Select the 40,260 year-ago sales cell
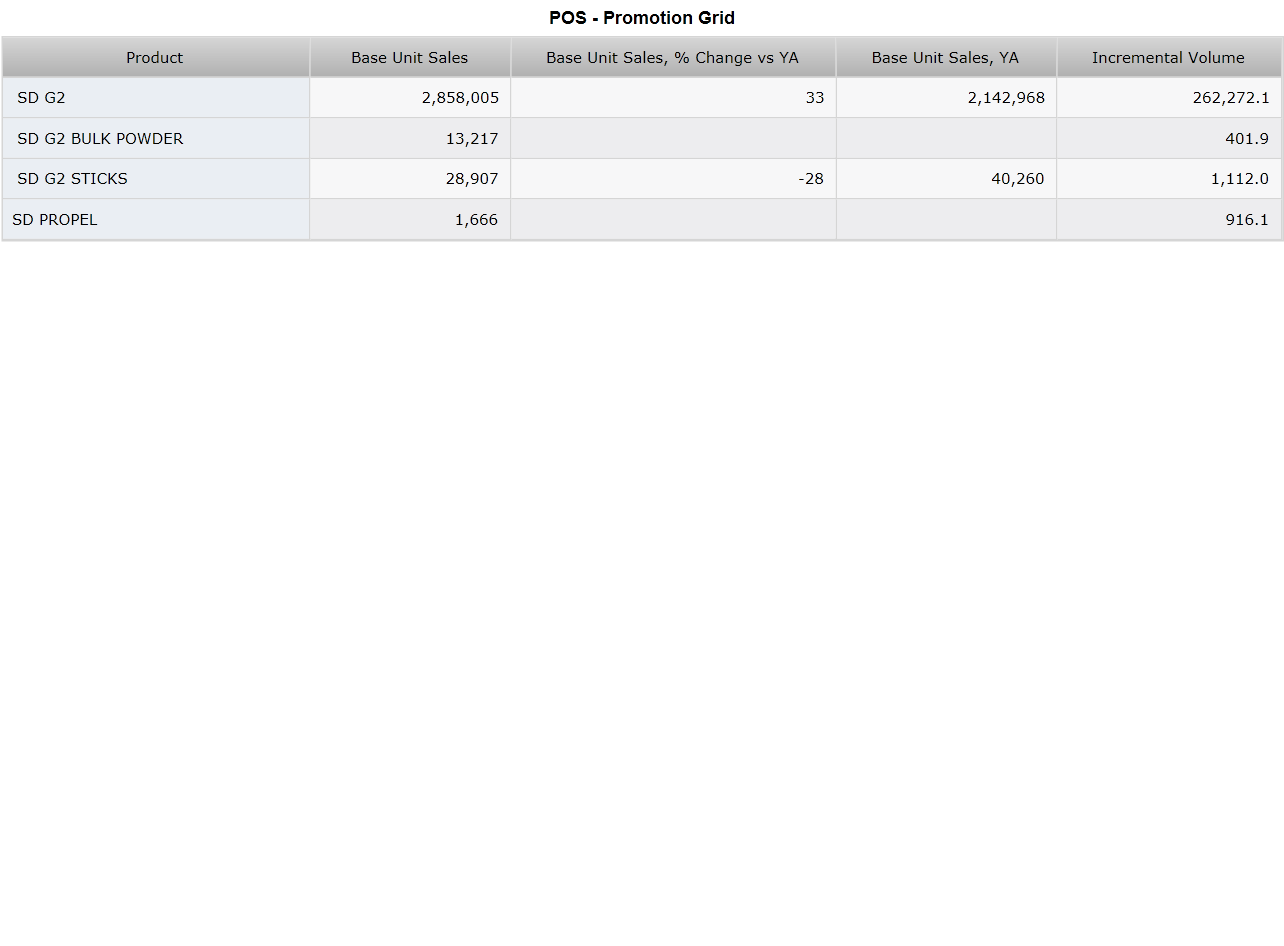The width and height of the screenshot is (1284, 946). click(x=946, y=178)
